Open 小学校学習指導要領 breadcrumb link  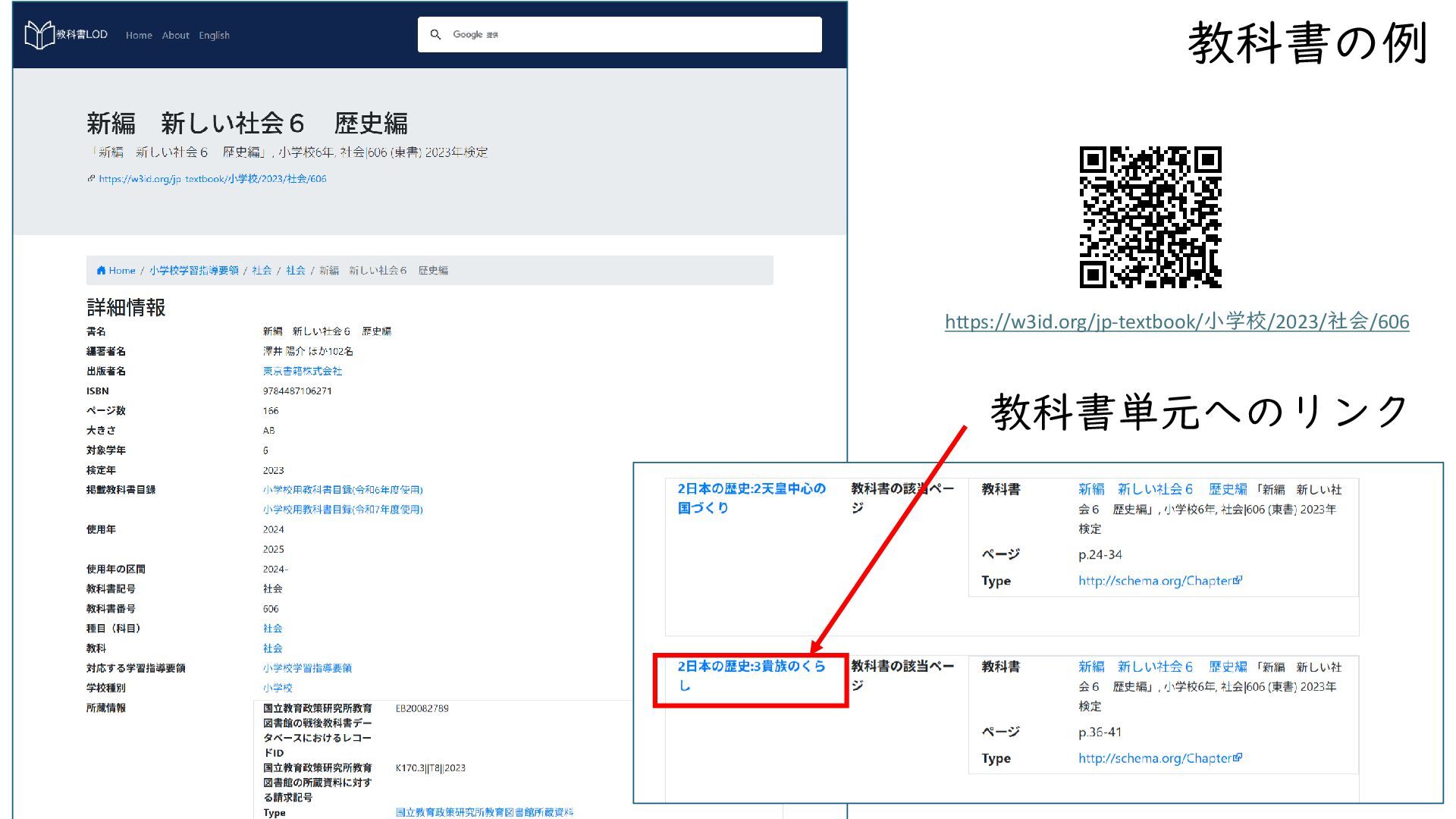click(193, 271)
